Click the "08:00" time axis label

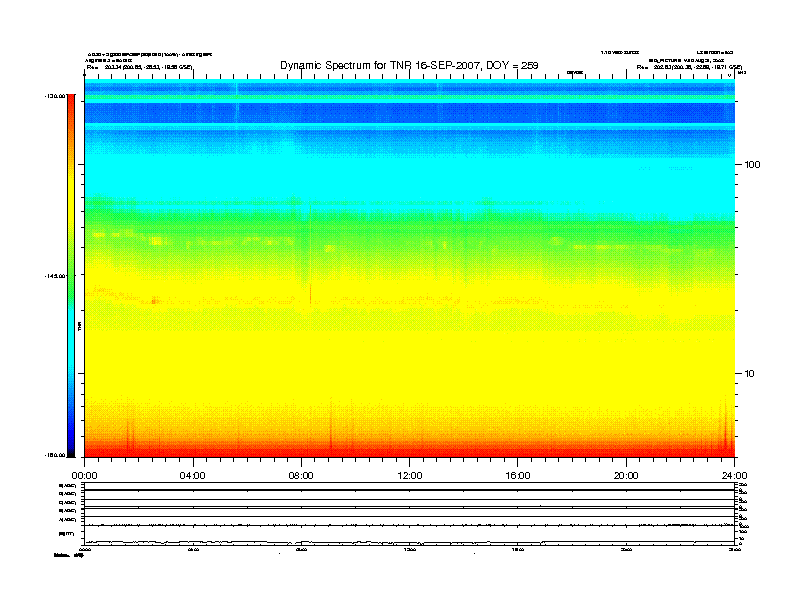[301, 476]
